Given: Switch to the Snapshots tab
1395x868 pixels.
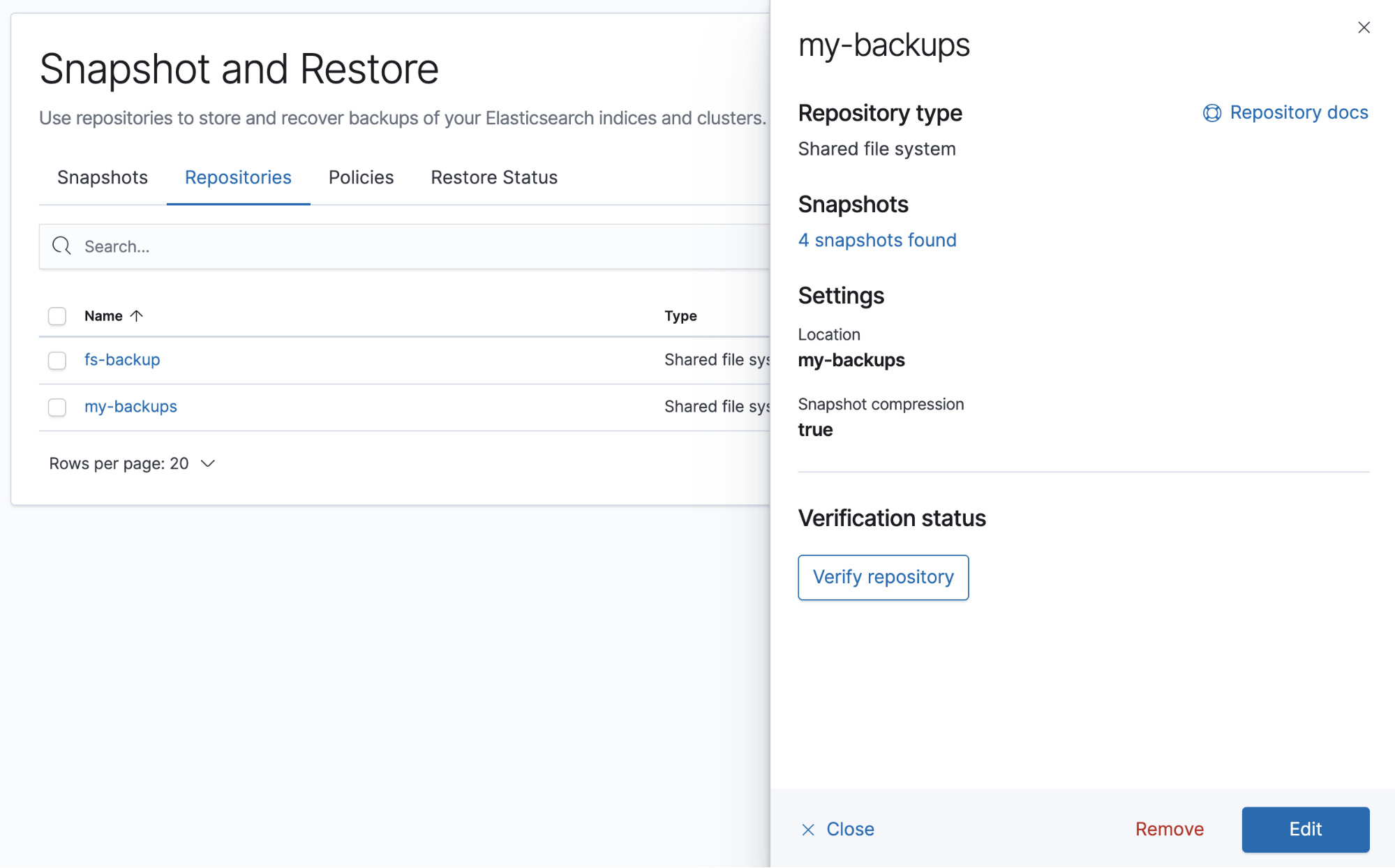Looking at the screenshot, I should 102,177.
